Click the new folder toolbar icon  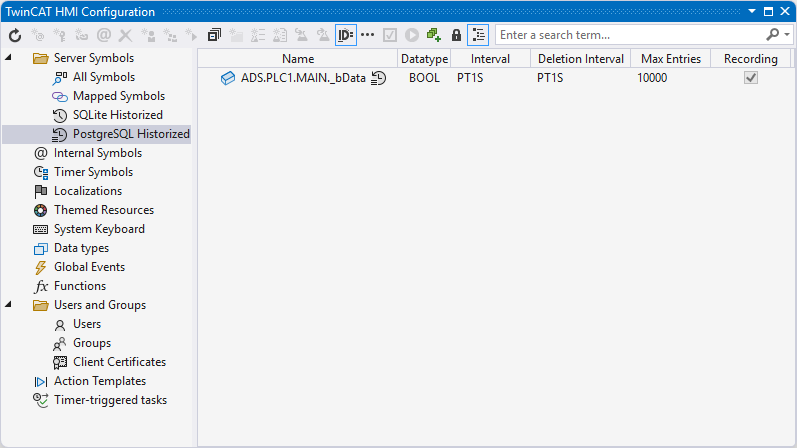236,35
